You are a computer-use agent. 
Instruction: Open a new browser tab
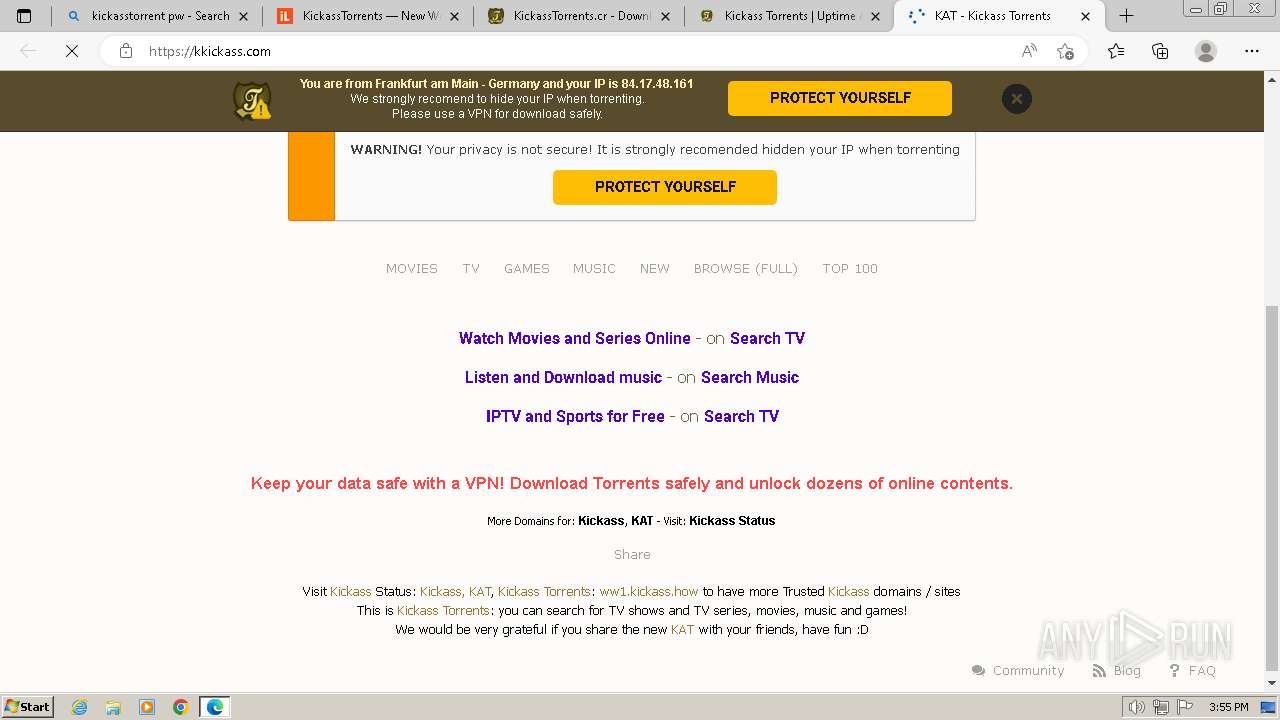click(1126, 16)
